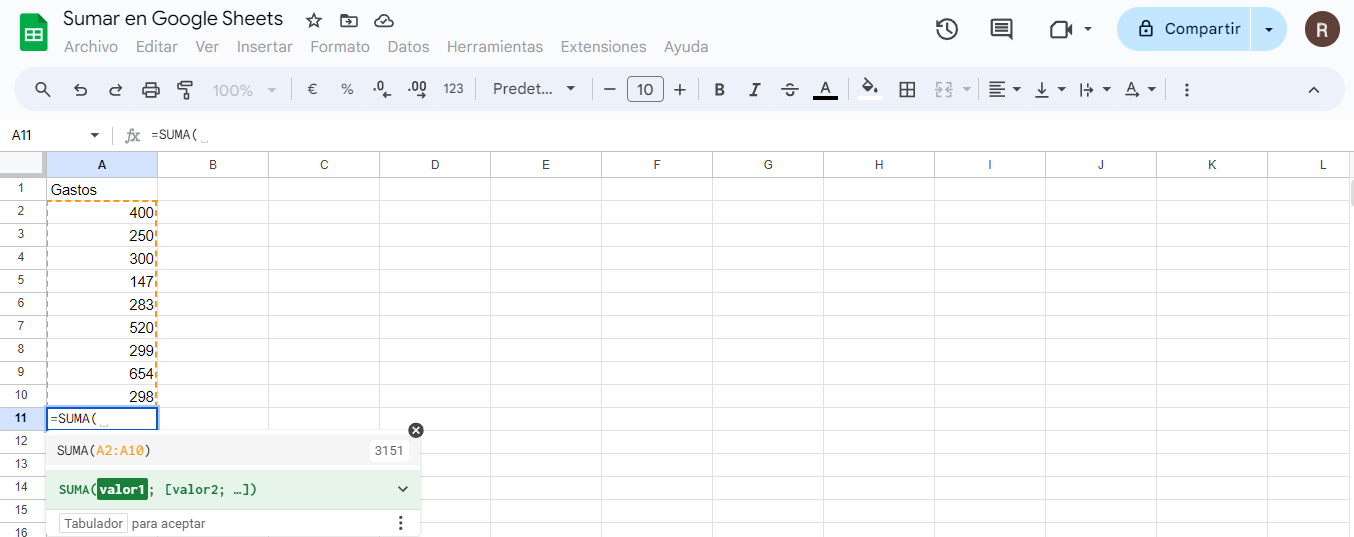Open the Herramientas menu
Screen dimensions: 1354x537
[x=495, y=46]
